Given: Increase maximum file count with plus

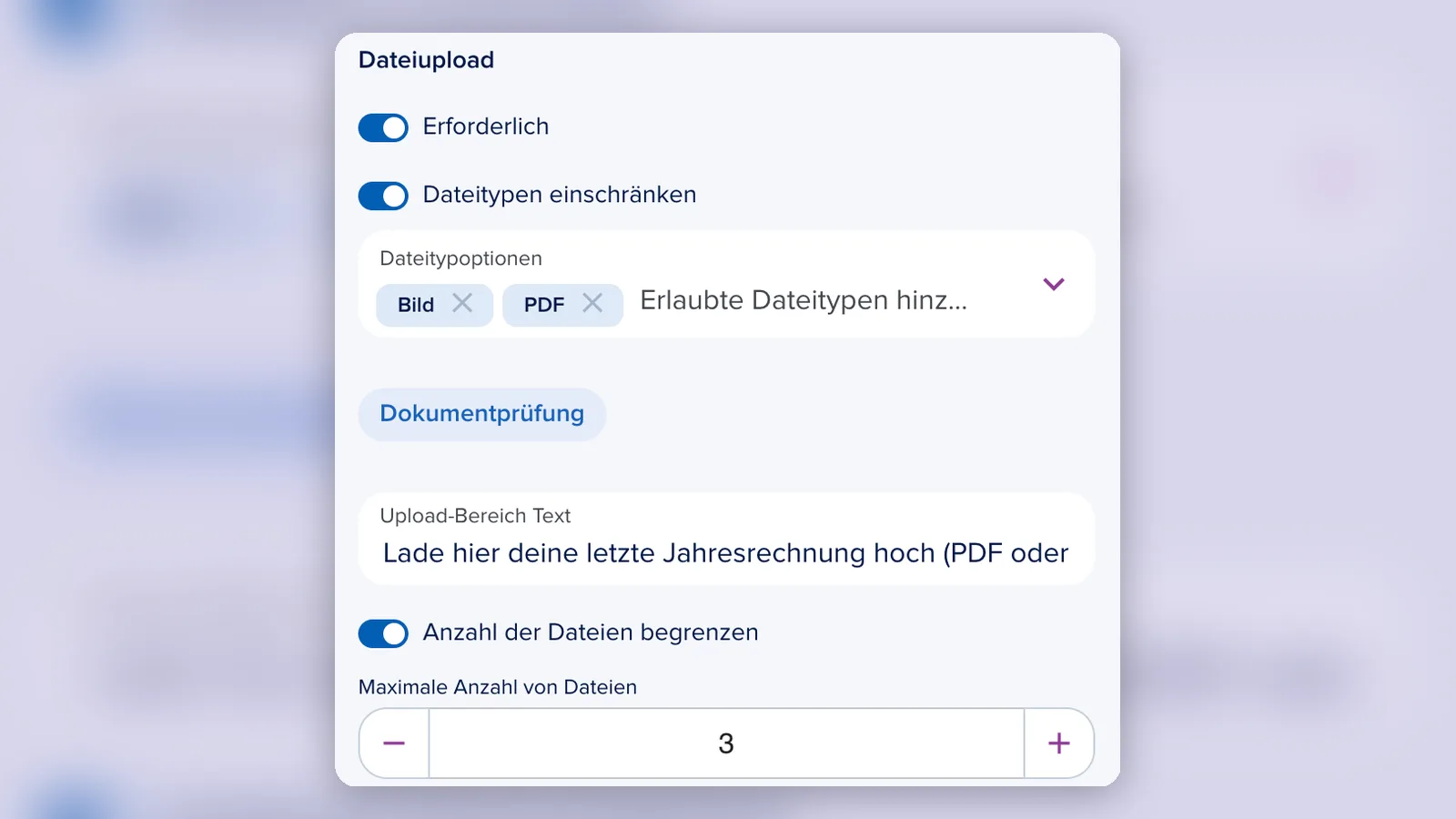Looking at the screenshot, I should (1059, 743).
